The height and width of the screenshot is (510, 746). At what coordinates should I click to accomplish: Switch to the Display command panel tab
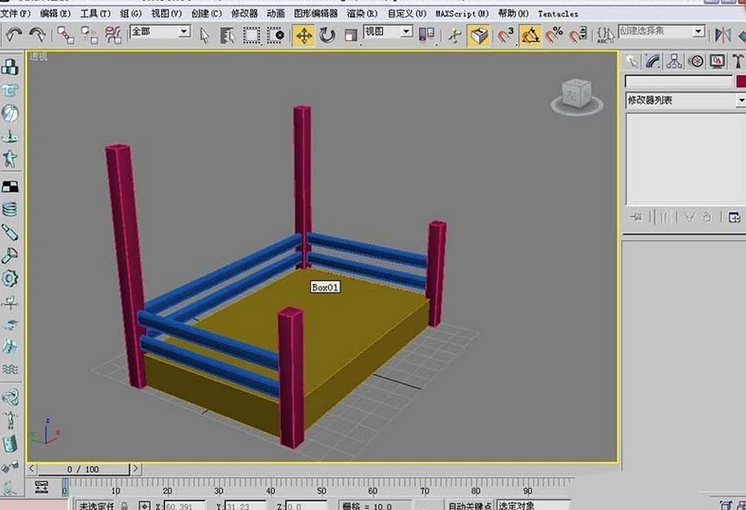click(717, 61)
